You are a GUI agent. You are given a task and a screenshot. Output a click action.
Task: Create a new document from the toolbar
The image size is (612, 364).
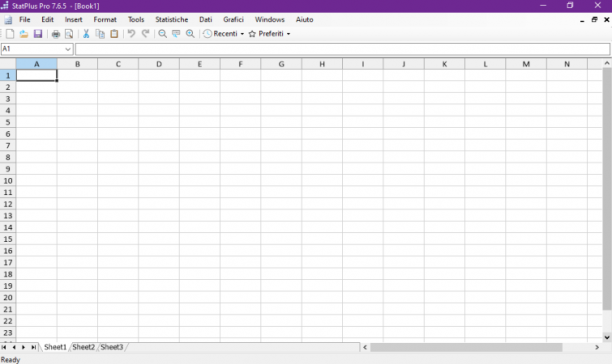pos(10,34)
